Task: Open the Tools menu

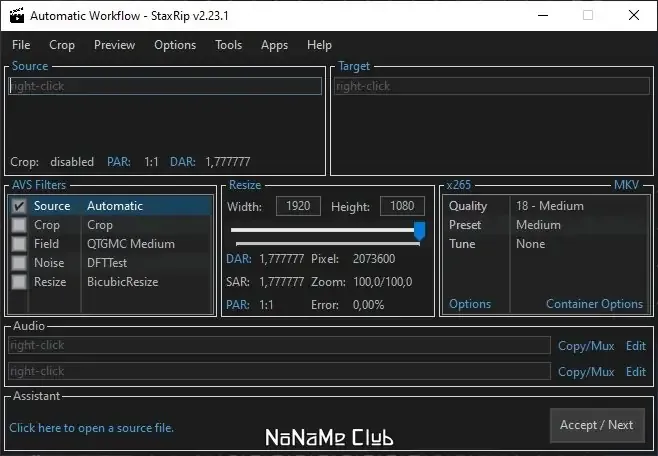Action: pos(228,45)
